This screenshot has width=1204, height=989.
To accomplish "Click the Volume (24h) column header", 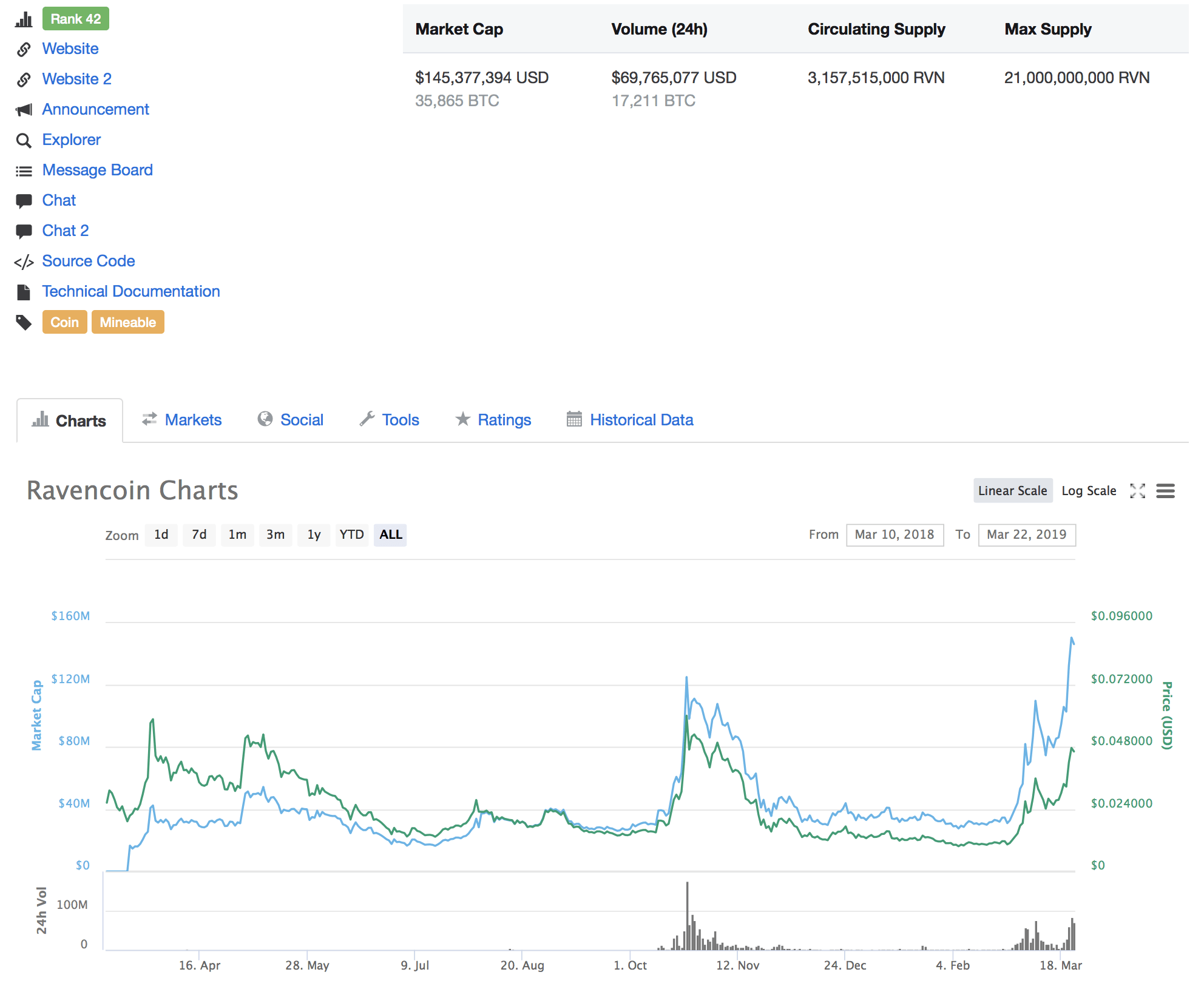I will (x=660, y=29).
